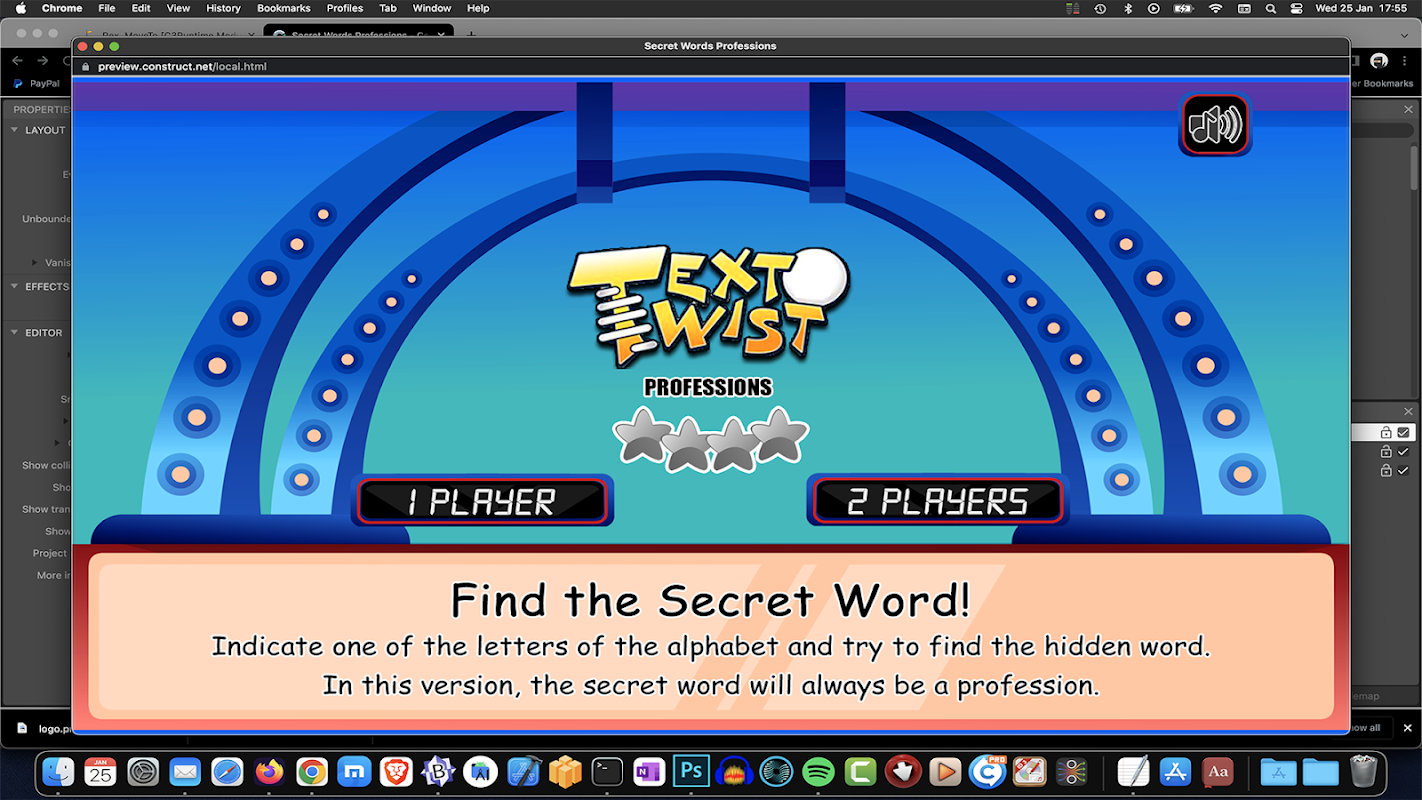Open the Chrome application menu
Image resolution: width=1422 pixels, height=800 pixels.
coord(62,8)
